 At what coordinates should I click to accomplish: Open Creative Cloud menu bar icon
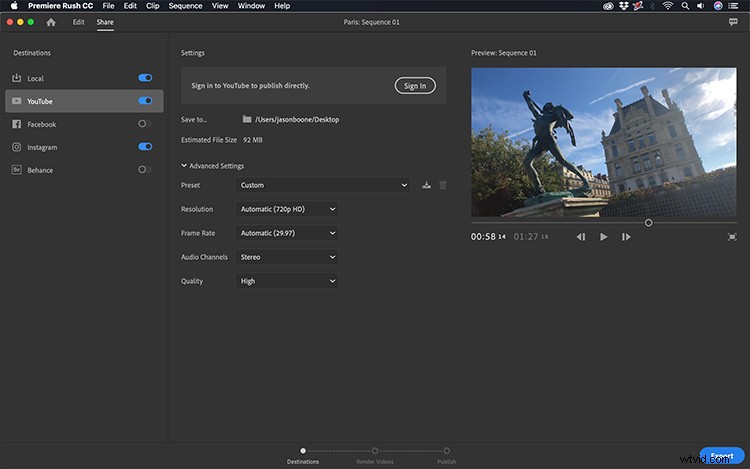click(608, 6)
